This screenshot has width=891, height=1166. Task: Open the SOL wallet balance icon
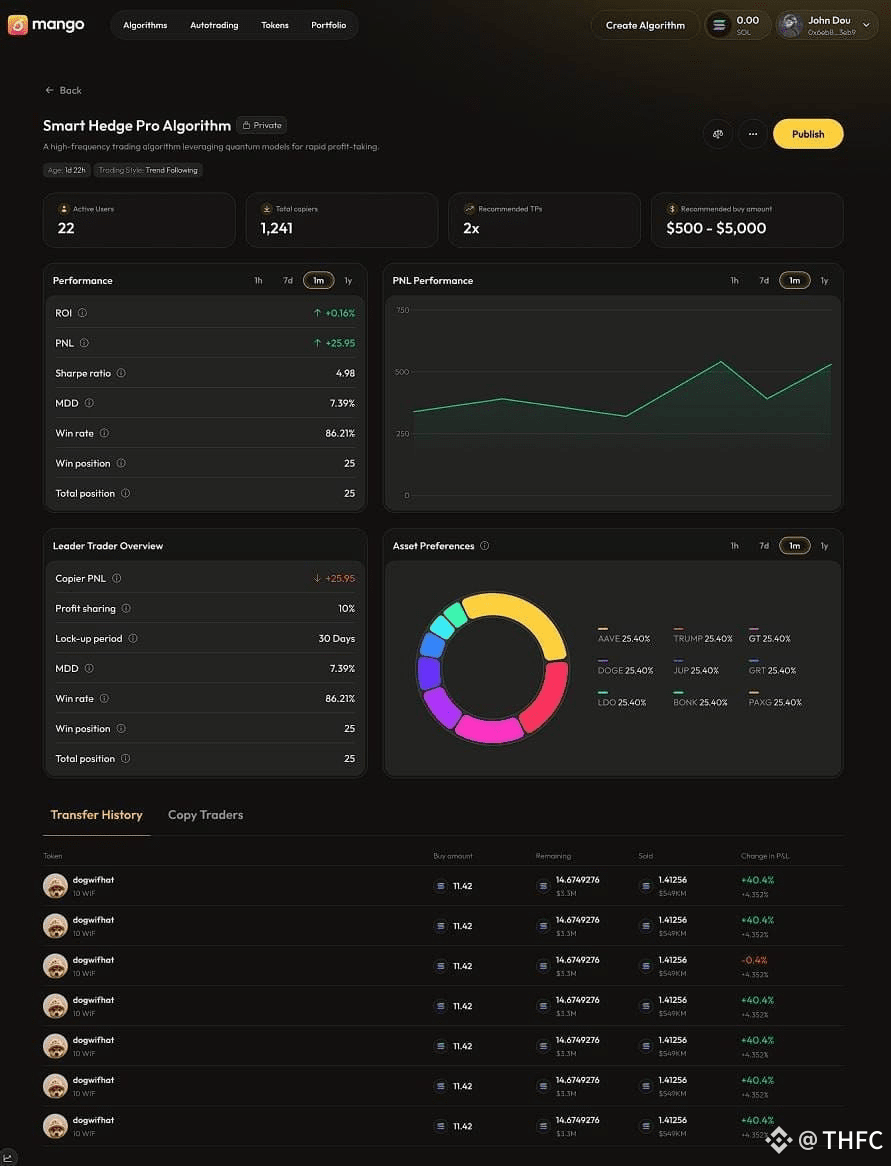(718, 25)
